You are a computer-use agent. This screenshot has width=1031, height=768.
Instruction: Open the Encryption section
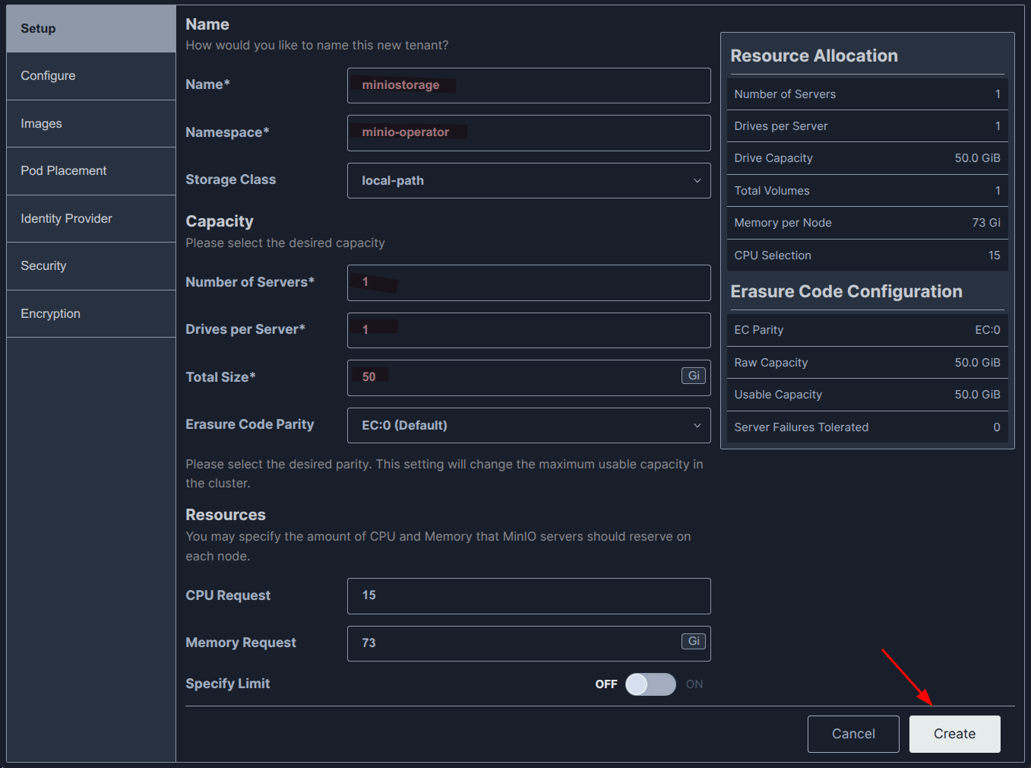pyautogui.click(x=91, y=314)
